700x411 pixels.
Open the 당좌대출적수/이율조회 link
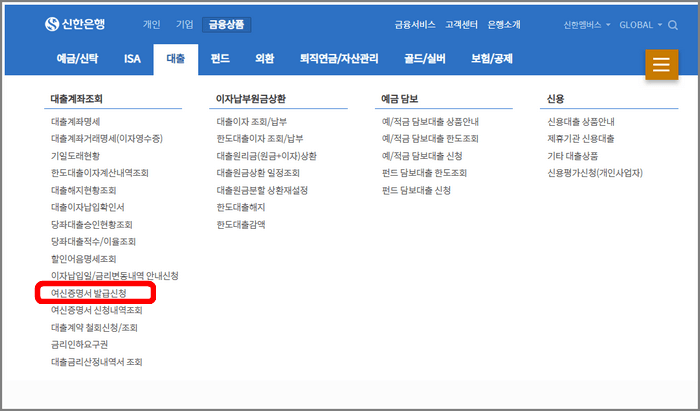point(93,242)
